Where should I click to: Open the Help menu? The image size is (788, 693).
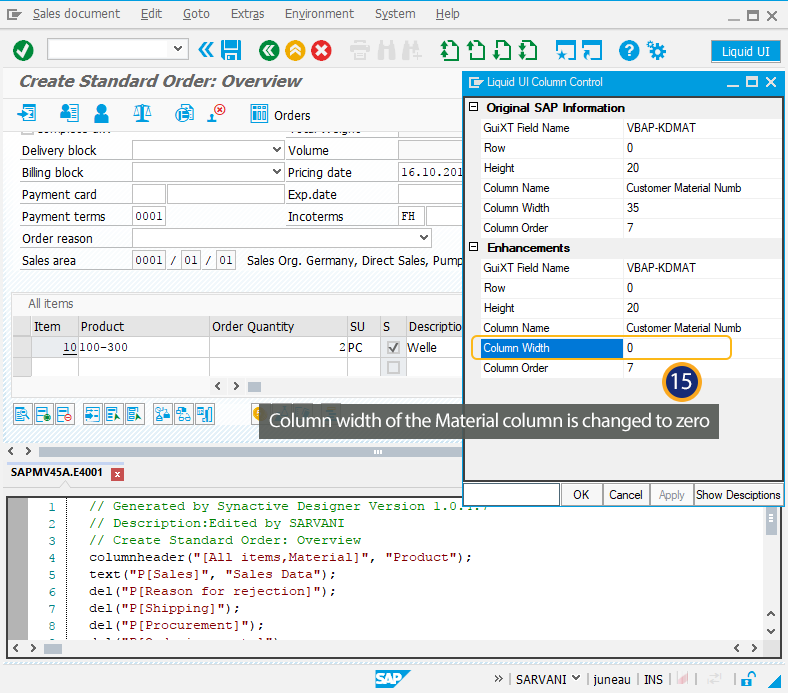click(x=447, y=14)
